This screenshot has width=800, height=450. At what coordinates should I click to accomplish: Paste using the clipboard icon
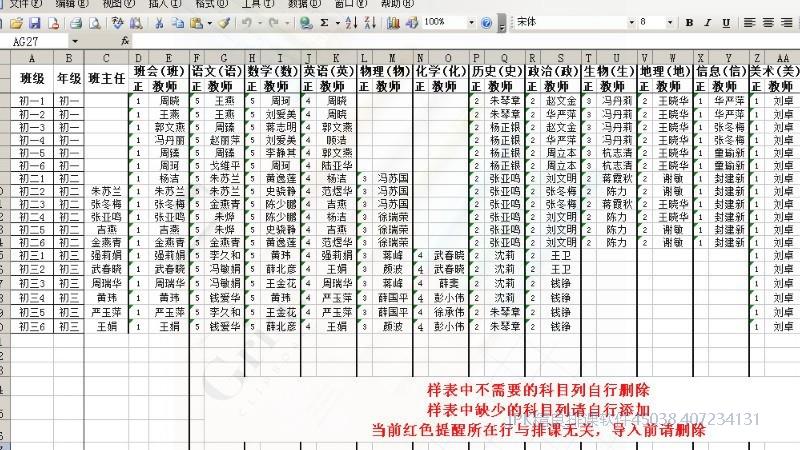coord(196,23)
